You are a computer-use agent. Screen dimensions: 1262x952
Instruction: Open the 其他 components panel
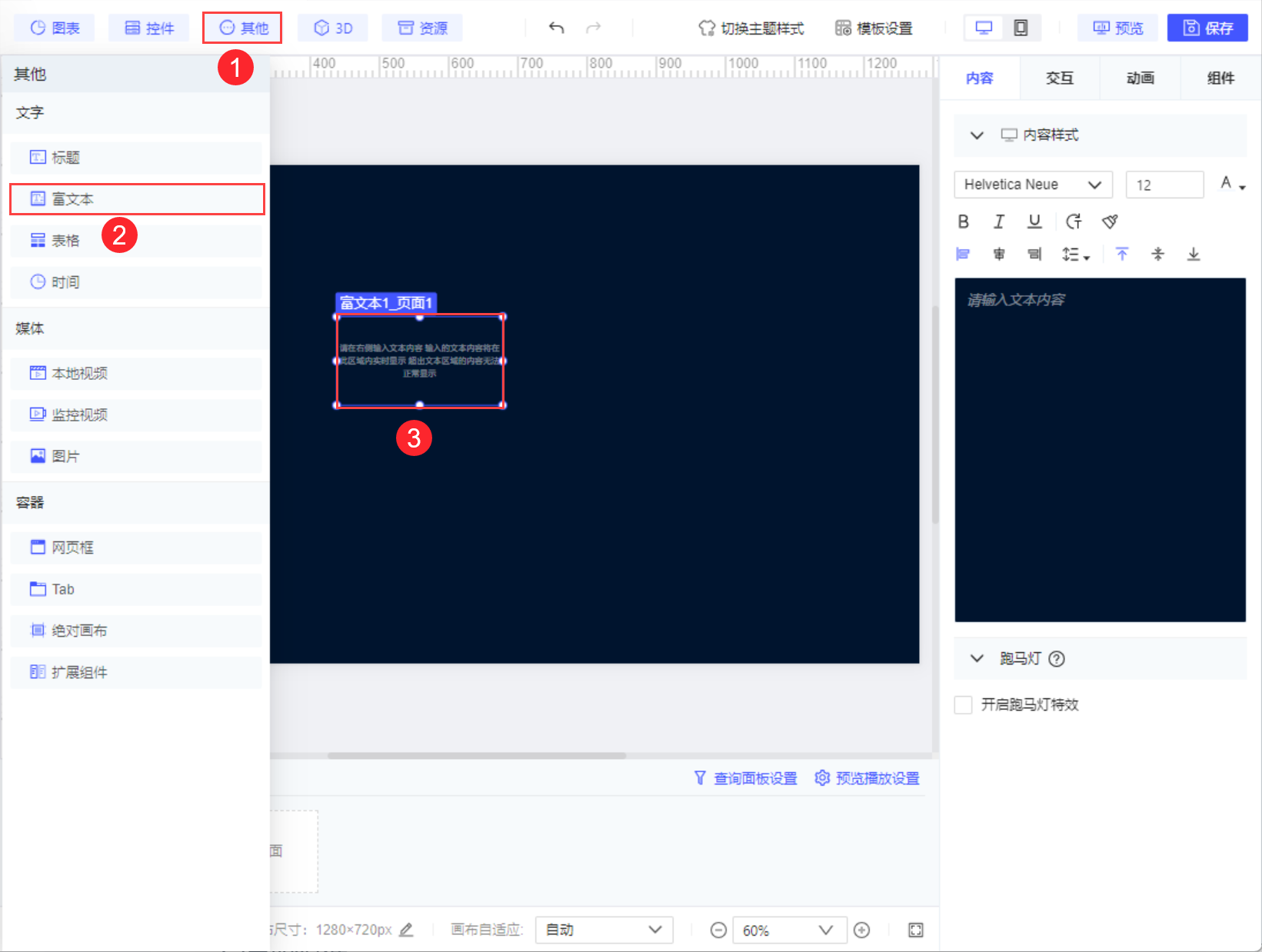[x=243, y=28]
